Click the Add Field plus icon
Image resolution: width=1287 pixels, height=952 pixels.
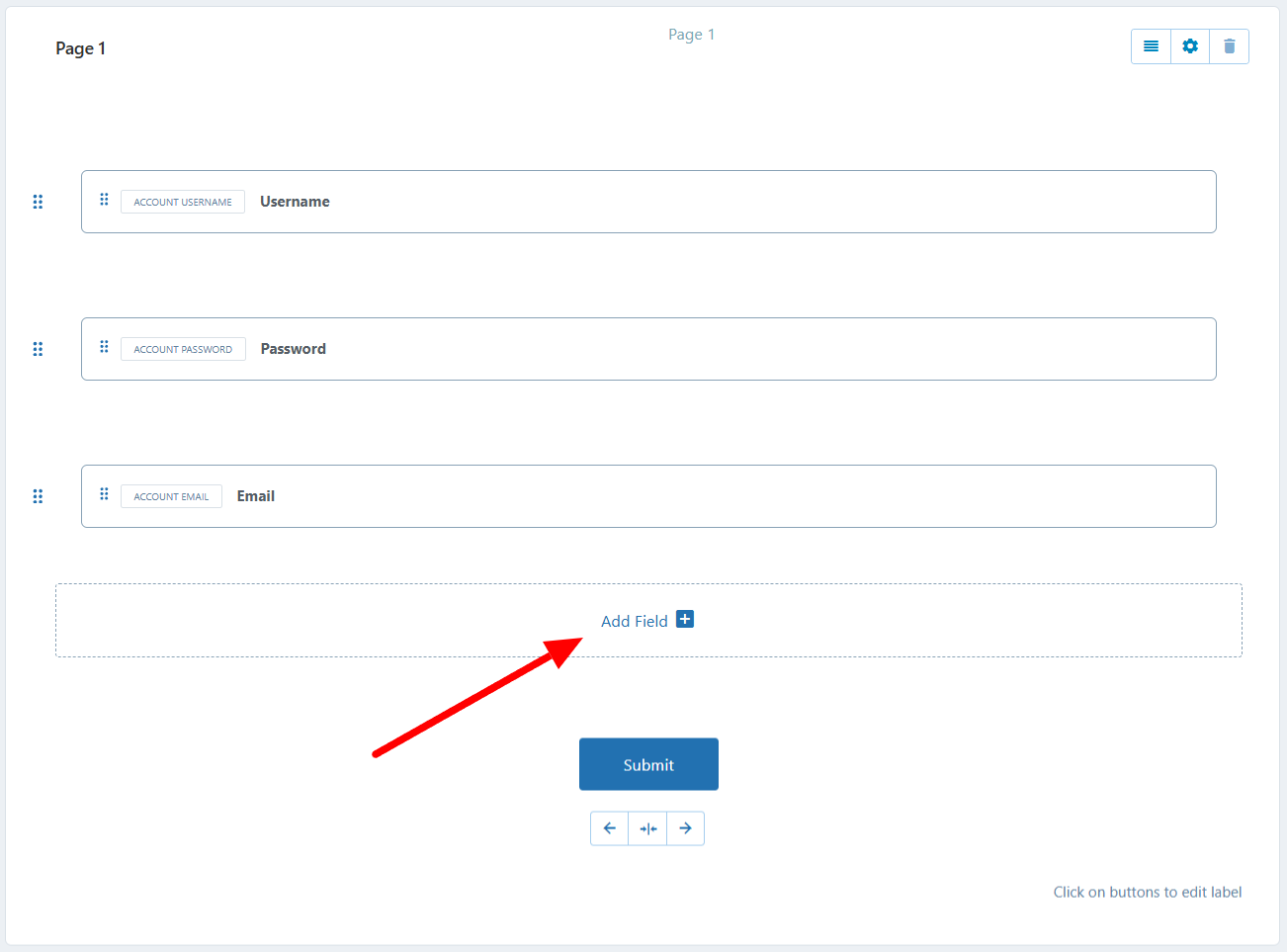click(685, 619)
